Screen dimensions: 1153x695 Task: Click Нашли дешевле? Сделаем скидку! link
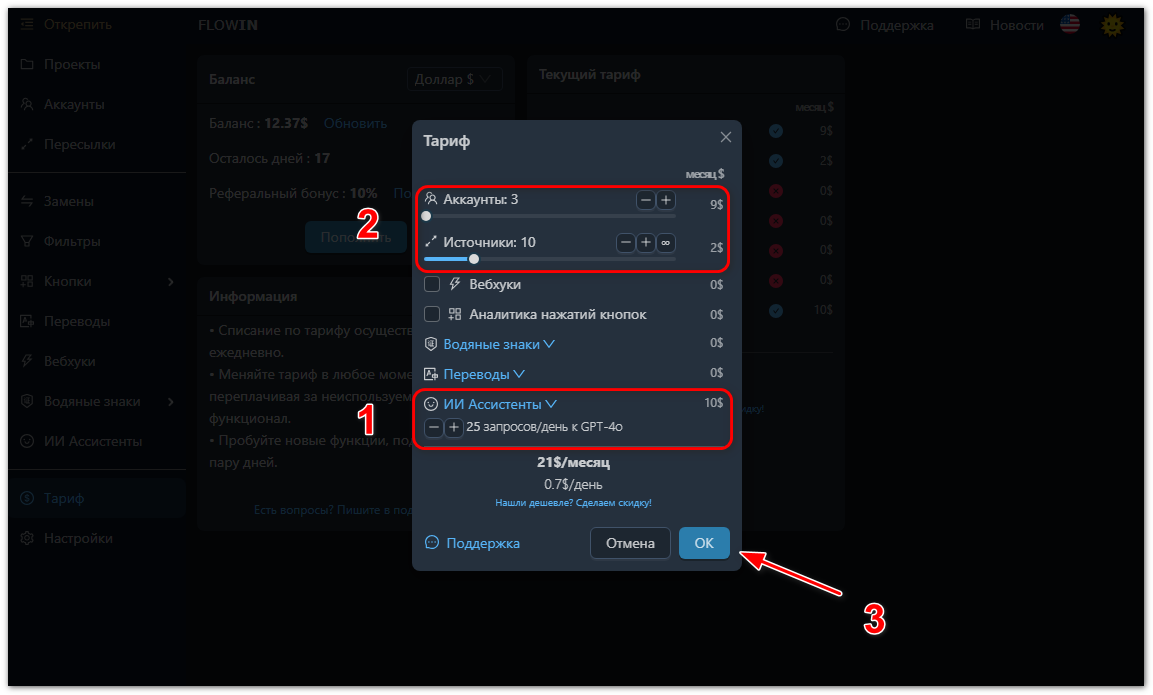click(574, 503)
